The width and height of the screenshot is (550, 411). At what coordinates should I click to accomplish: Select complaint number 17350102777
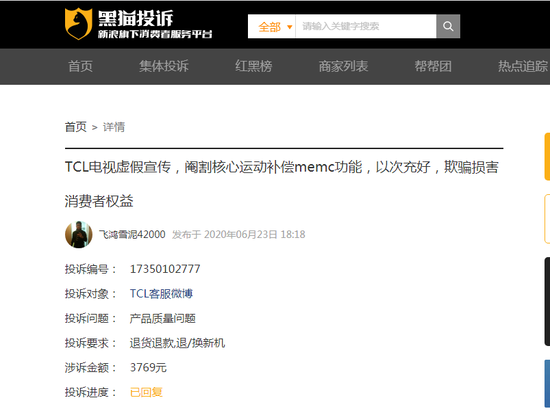(165, 269)
